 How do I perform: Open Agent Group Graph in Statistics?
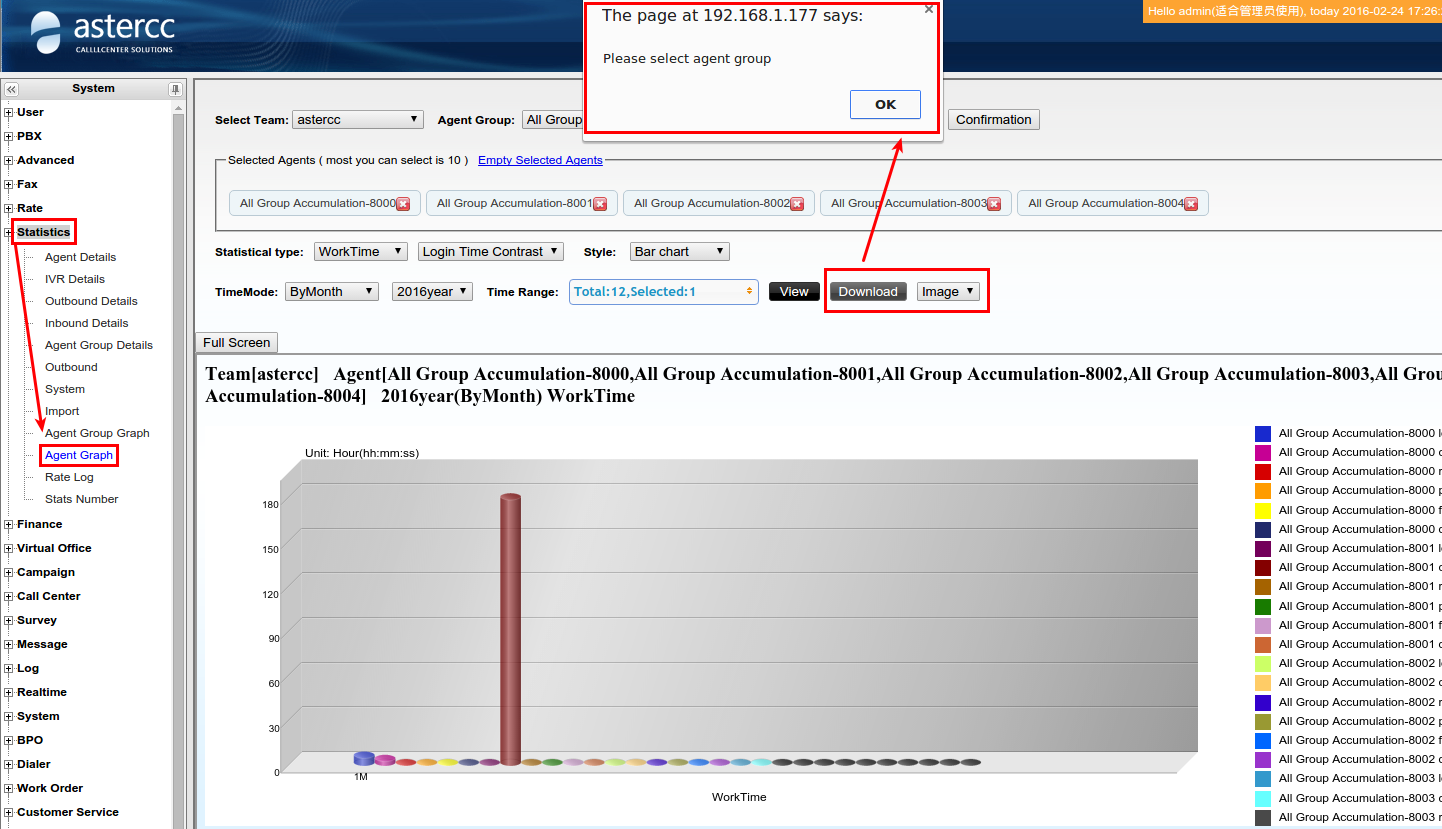97,433
